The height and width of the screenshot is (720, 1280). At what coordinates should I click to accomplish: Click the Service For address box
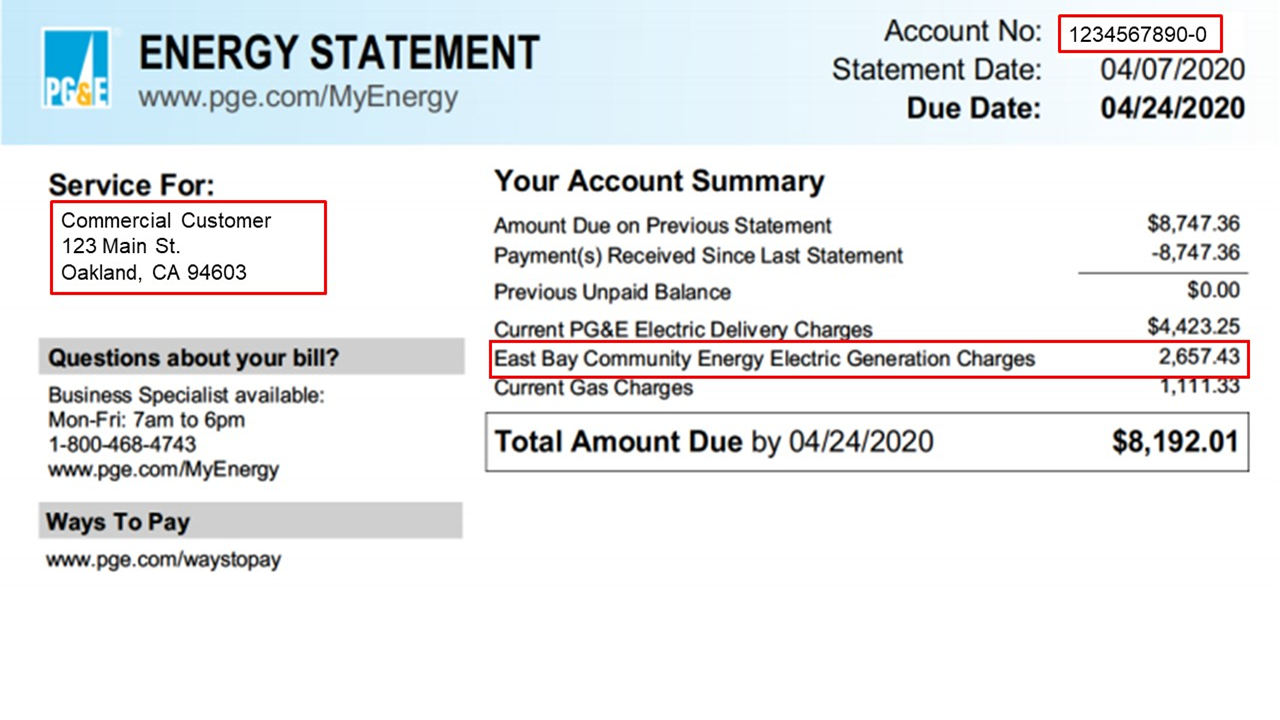click(189, 247)
